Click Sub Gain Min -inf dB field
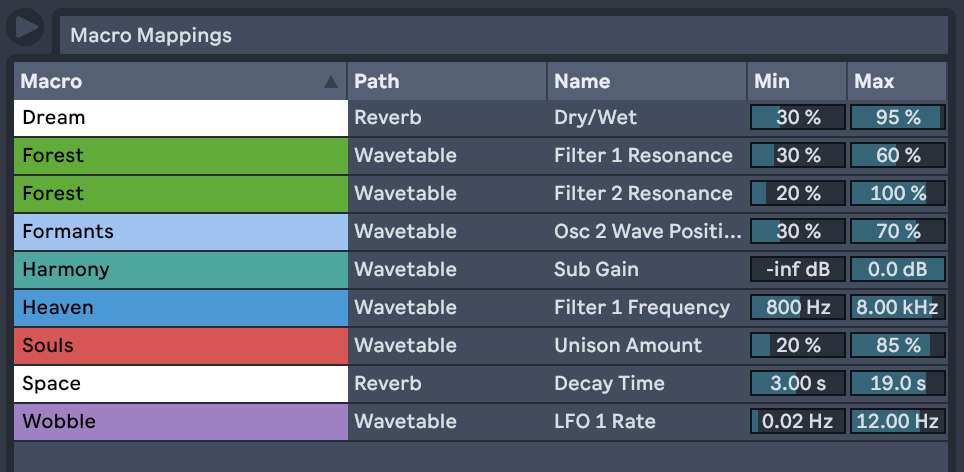Viewport: 964px width, 472px height. click(798, 270)
